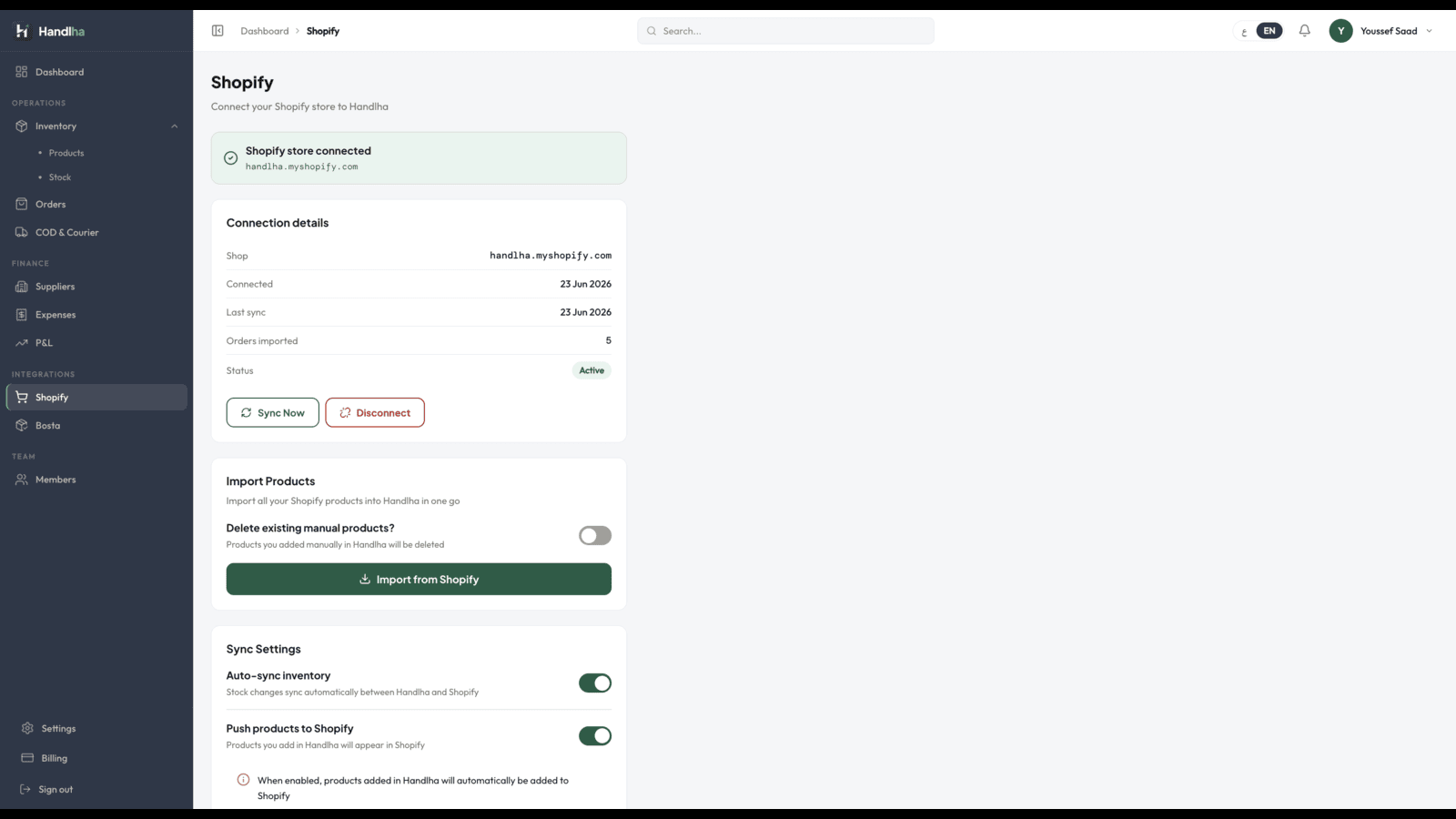
Task: Click Billing label in sidebar
Action: click(55, 758)
